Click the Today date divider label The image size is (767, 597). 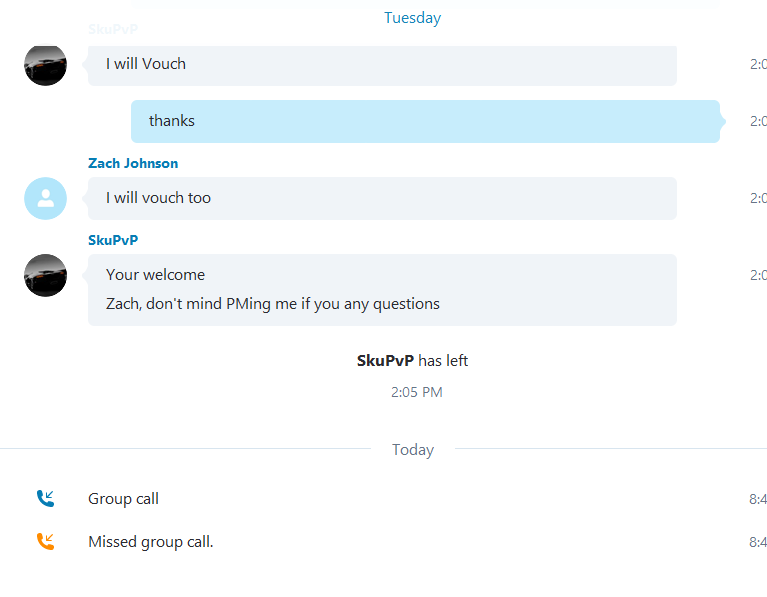(x=413, y=449)
